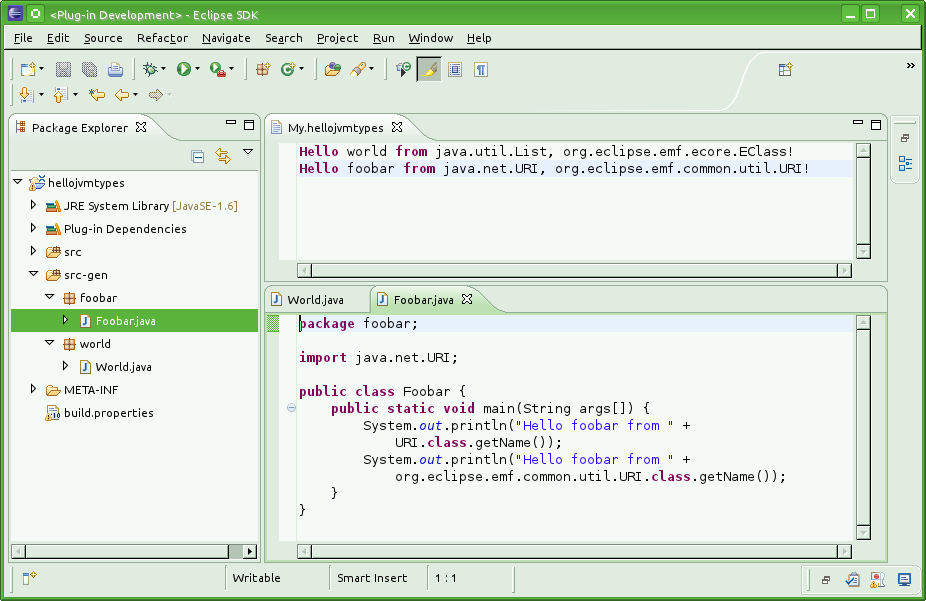Select World.java in the package tree

123,367
